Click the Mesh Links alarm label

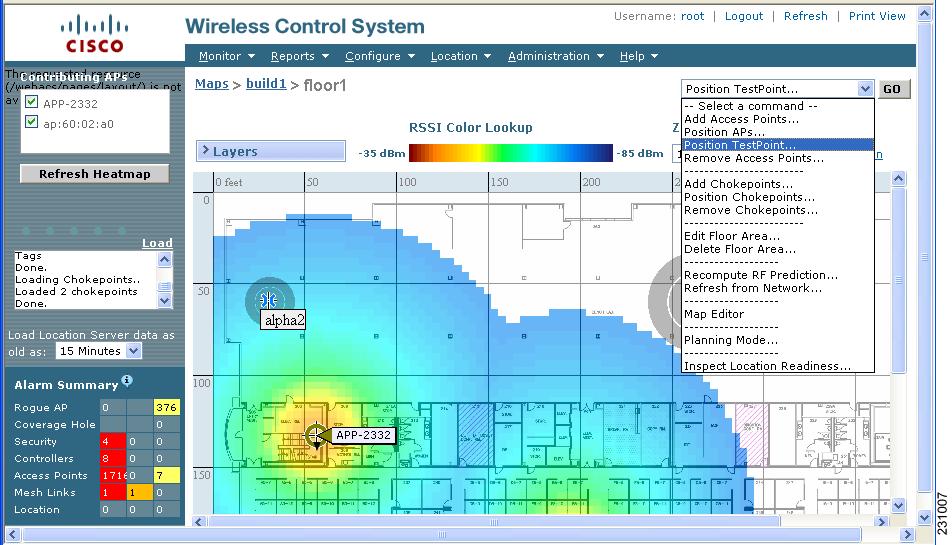45,492
